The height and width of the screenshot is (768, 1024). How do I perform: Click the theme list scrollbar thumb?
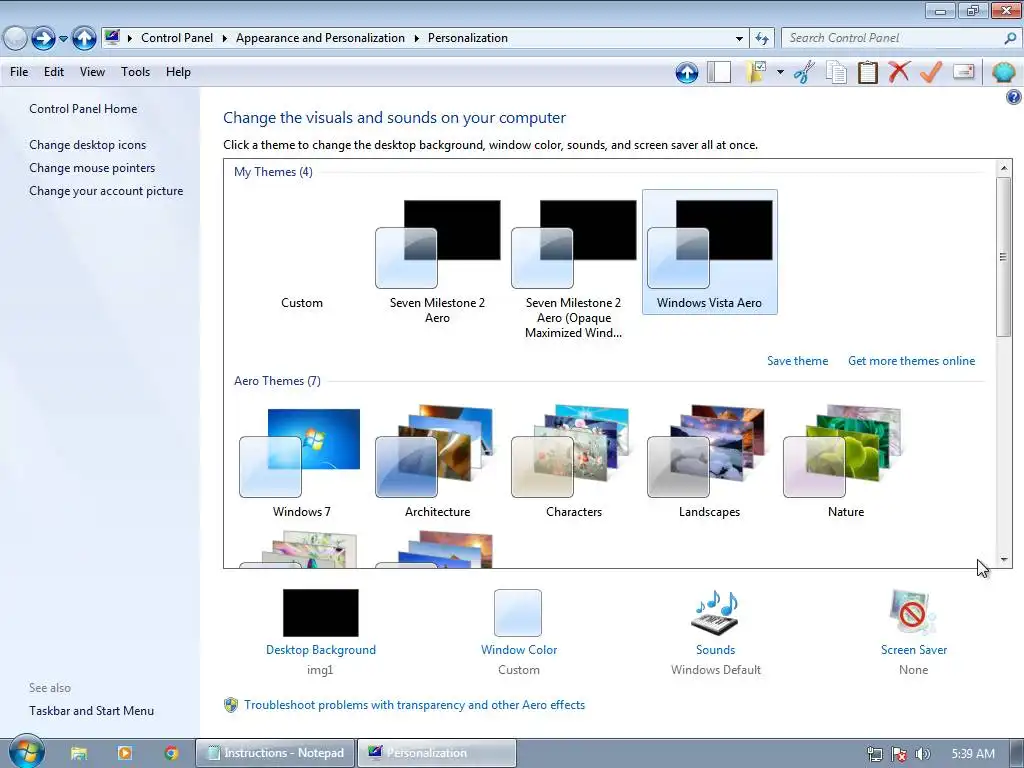pyautogui.click(x=1004, y=257)
